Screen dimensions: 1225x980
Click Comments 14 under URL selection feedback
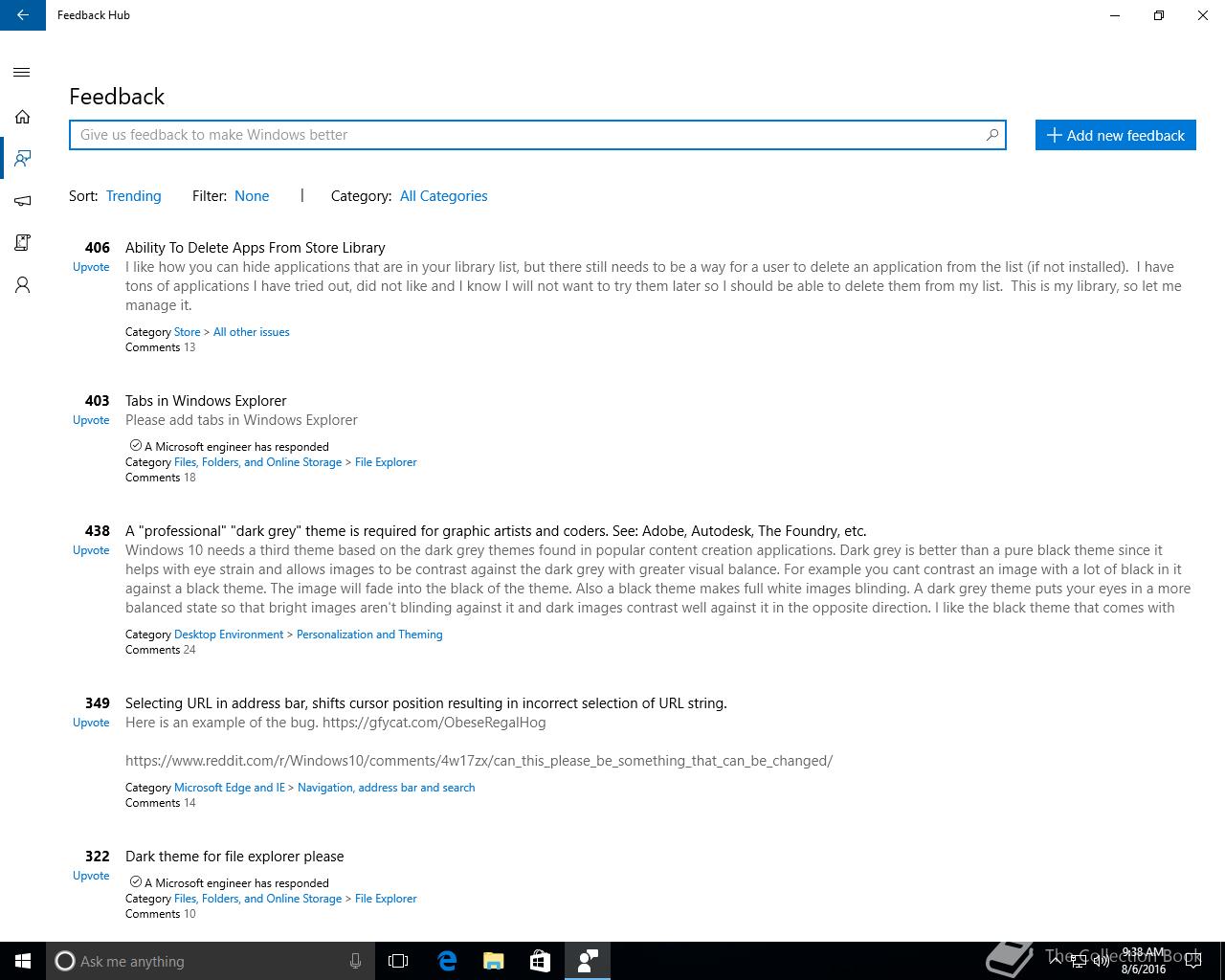[x=160, y=803]
